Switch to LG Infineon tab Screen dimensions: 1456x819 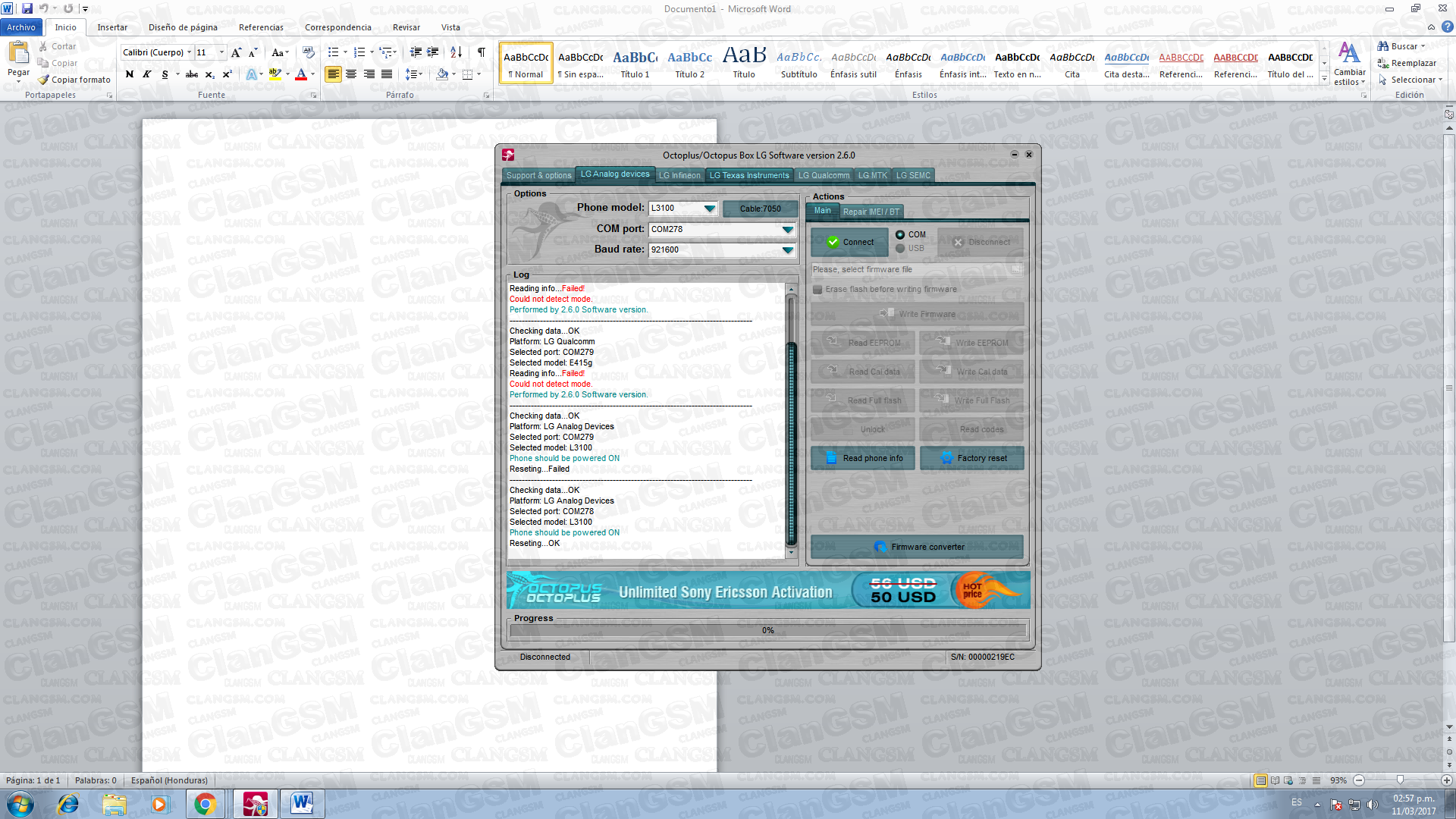(679, 175)
